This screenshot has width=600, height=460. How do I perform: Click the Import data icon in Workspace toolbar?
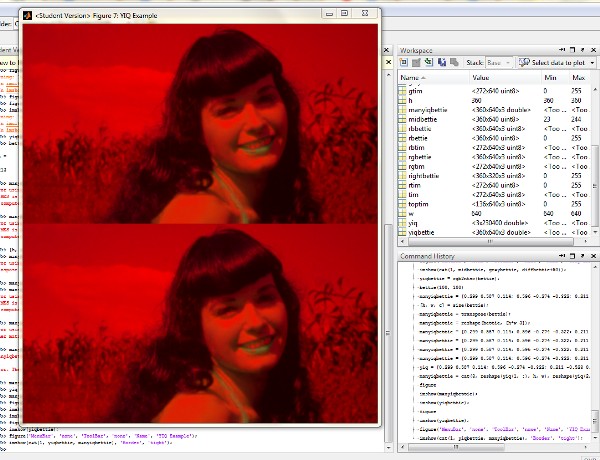click(x=429, y=62)
